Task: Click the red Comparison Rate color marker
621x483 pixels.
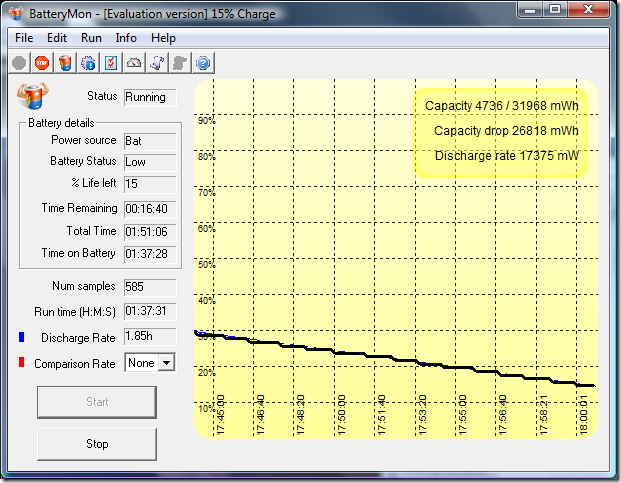Action: point(22,364)
